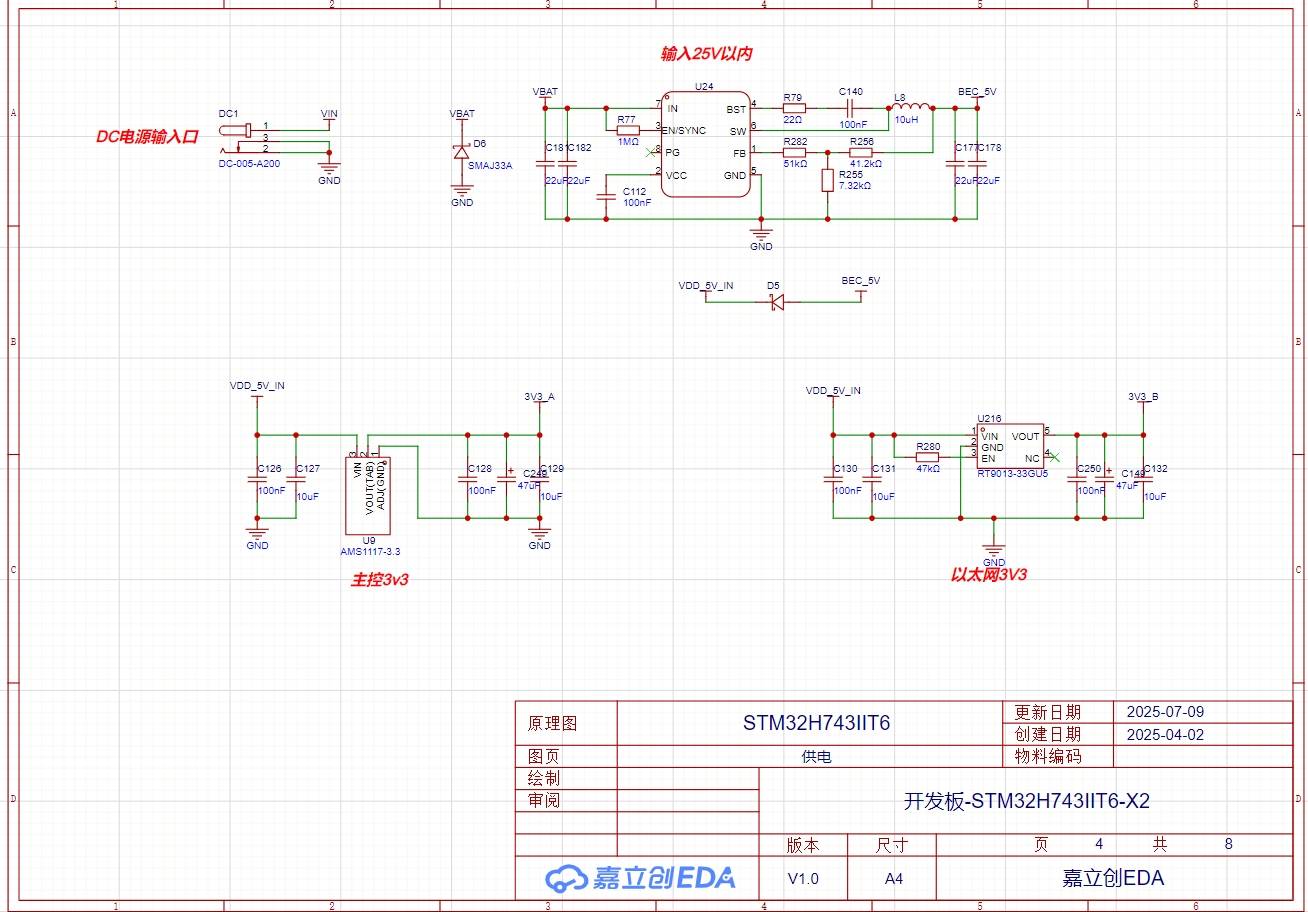This screenshot has width=1308, height=912.
Task: Pick the C126 capacitor symbol
Action: [257, 480]
